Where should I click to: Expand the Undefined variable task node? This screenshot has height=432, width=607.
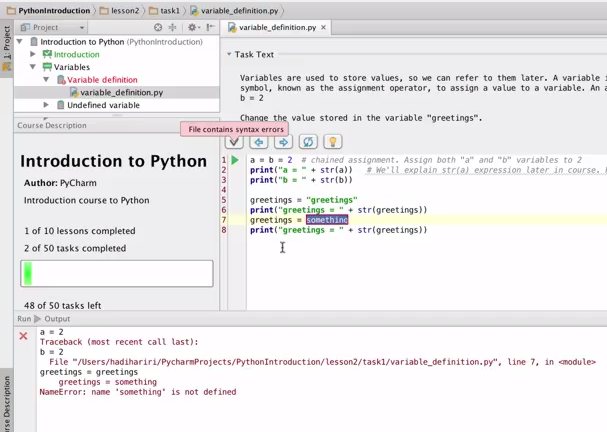pos(46,105)
